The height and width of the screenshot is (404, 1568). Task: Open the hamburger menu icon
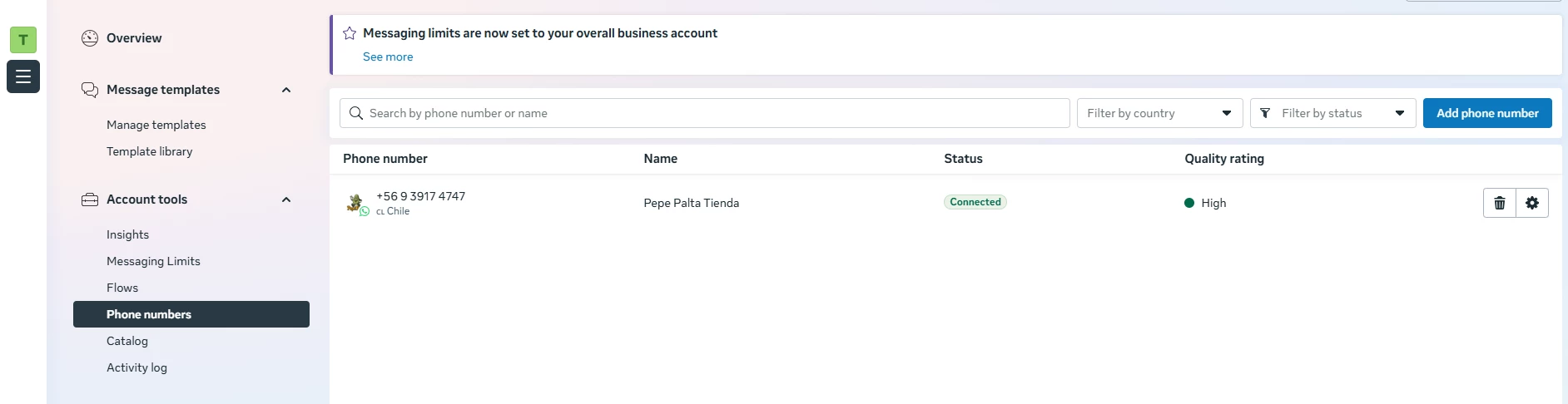coord(23,76)
